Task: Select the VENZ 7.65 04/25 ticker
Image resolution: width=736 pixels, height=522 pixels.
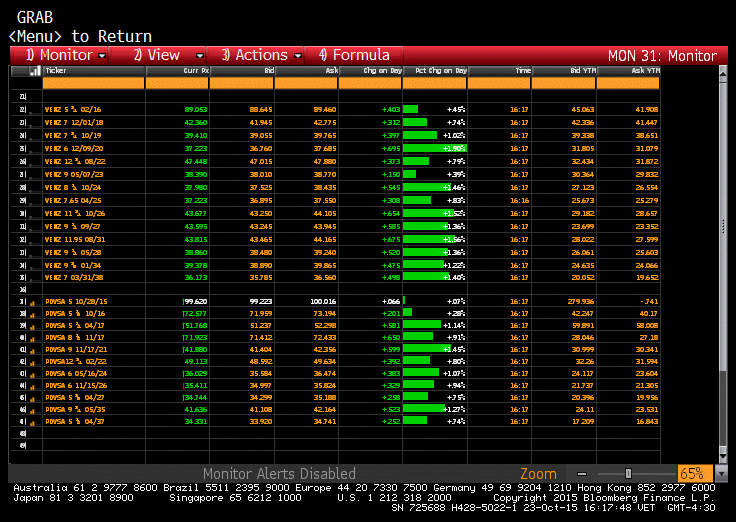Action: point(73,200)
